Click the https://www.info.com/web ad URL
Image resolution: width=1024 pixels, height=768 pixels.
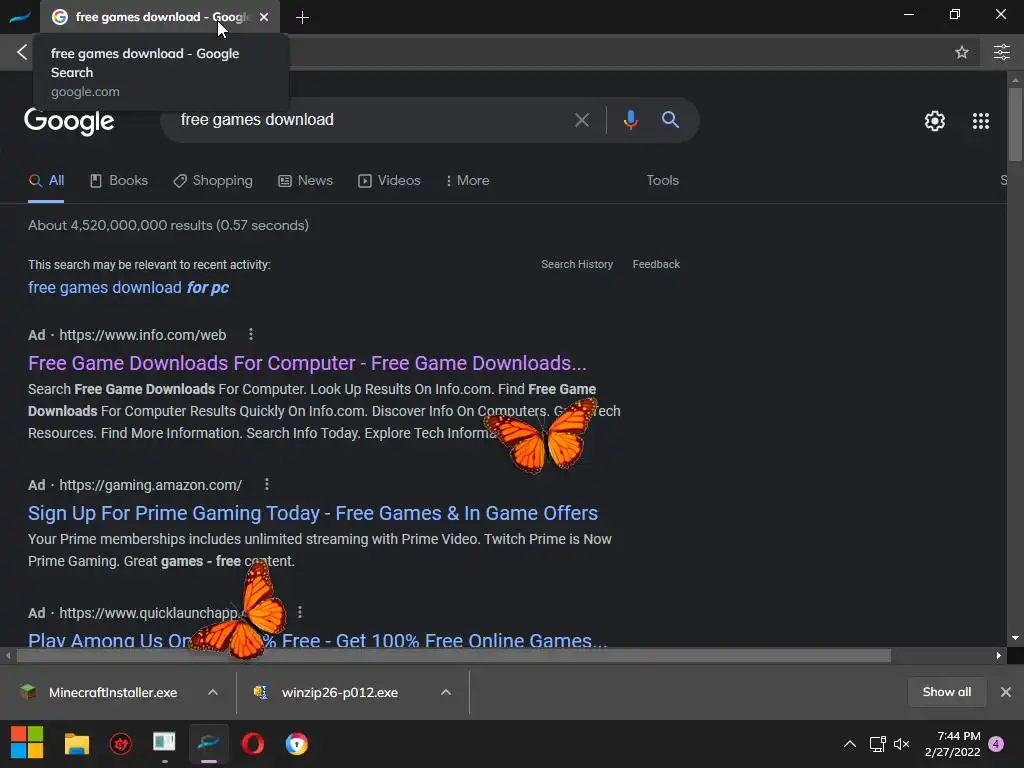coord(142,335)
